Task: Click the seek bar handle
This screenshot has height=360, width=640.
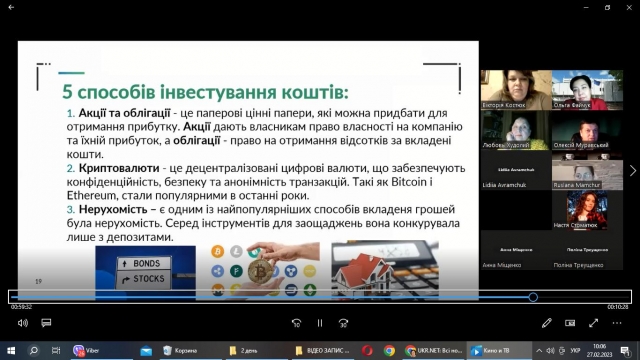Action: coord(533,297)
